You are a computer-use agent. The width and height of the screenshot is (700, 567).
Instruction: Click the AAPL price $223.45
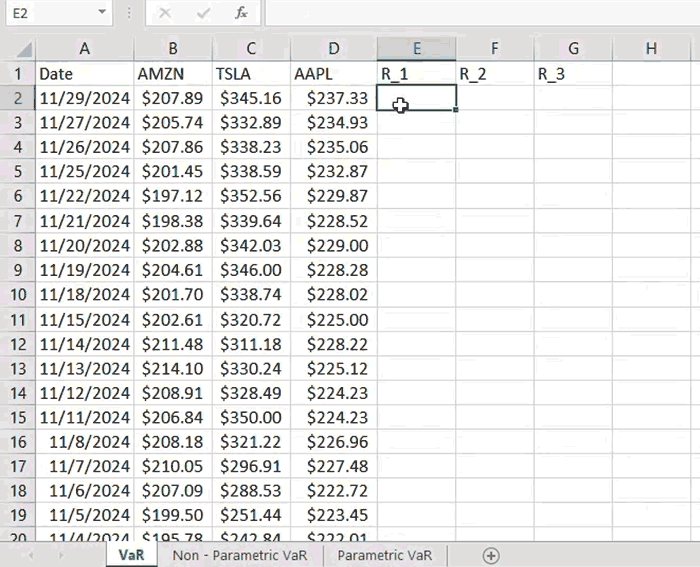(x=334, y=515)
